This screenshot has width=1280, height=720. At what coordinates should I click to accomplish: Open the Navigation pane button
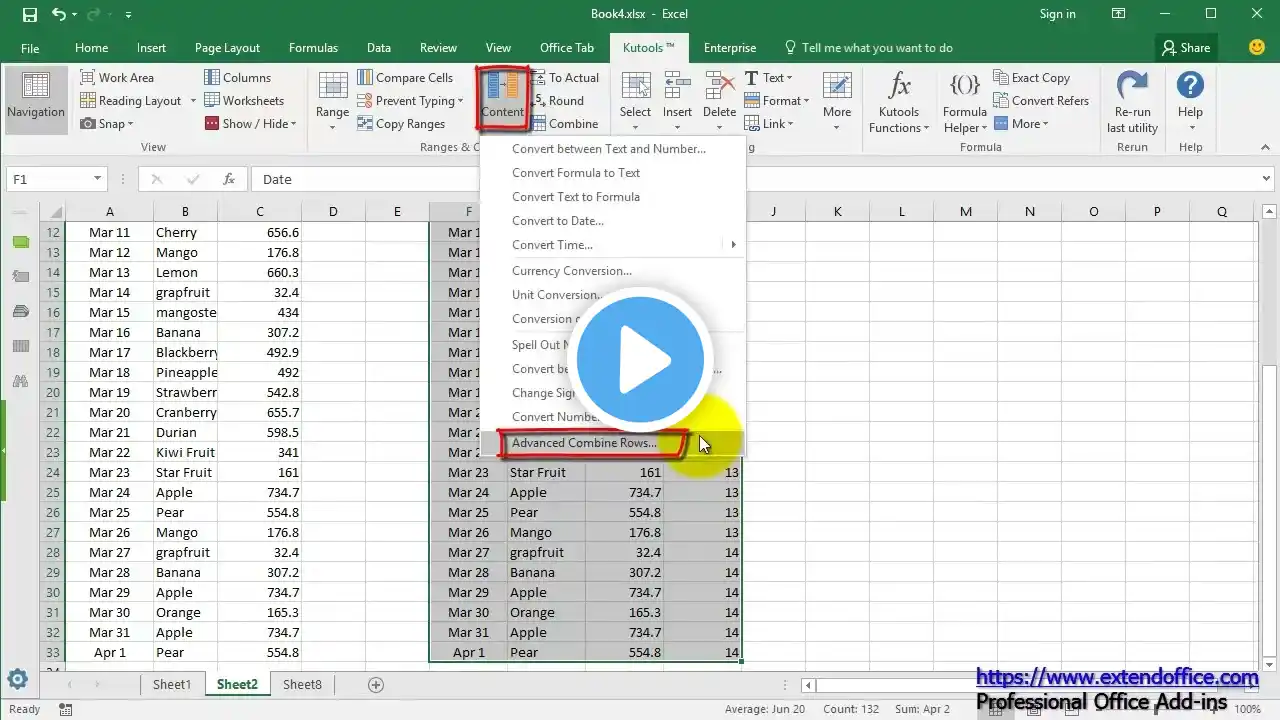tap(35, 101)
